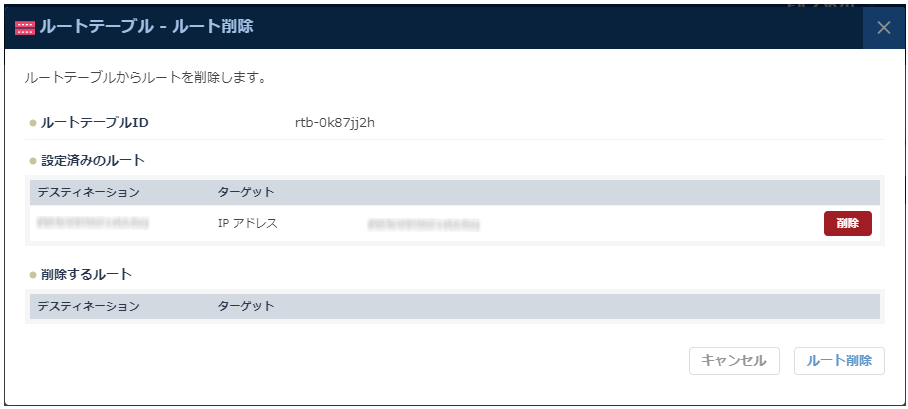This screenshot has width=908, height=409.
Task: Click デスティネーション header in 削除するルート table
Action: point(88,306)
